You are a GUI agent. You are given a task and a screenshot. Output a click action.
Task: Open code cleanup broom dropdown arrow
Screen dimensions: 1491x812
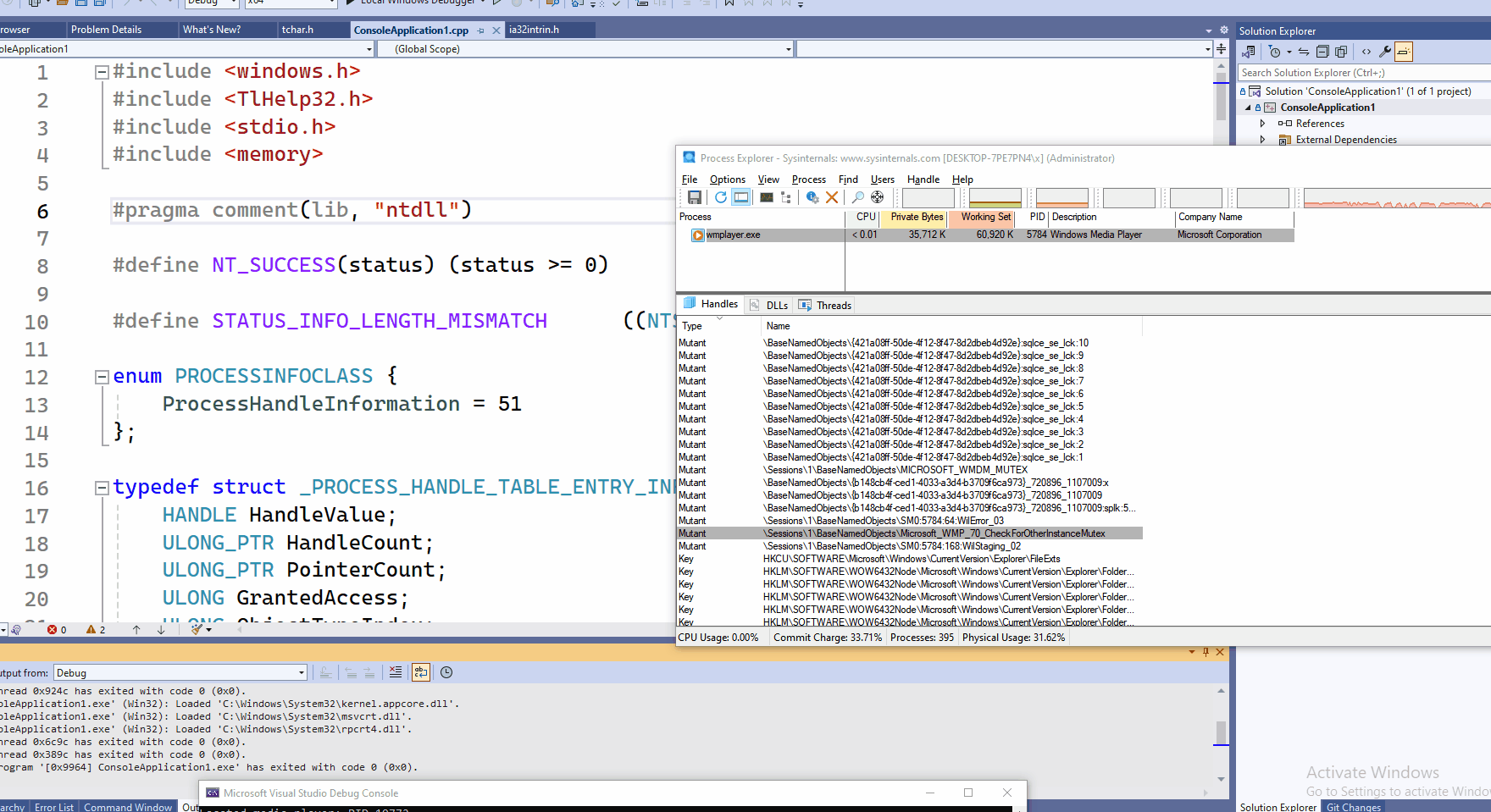pyautogui.click(x=209, y=629)
